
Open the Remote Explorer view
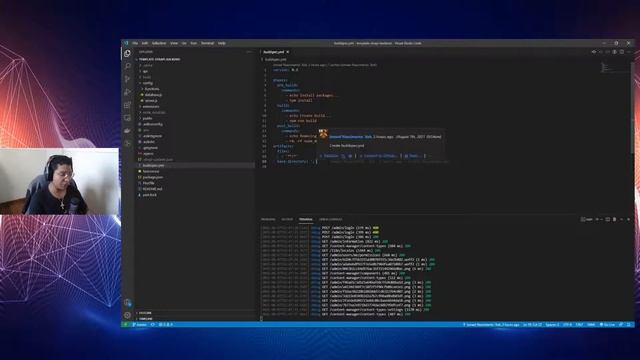(127, 118)
